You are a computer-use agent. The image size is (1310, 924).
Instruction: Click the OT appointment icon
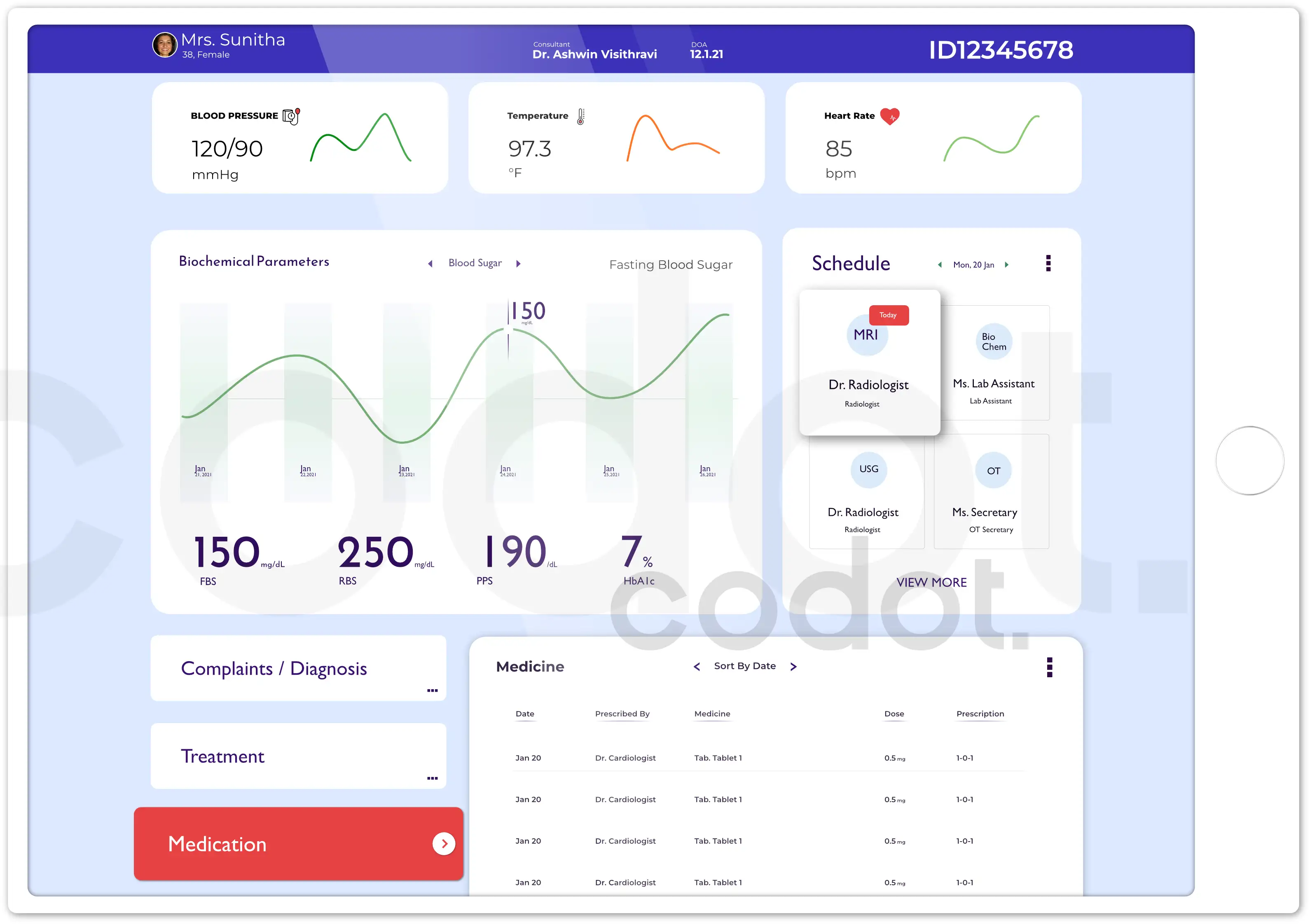tap(993, 470)
